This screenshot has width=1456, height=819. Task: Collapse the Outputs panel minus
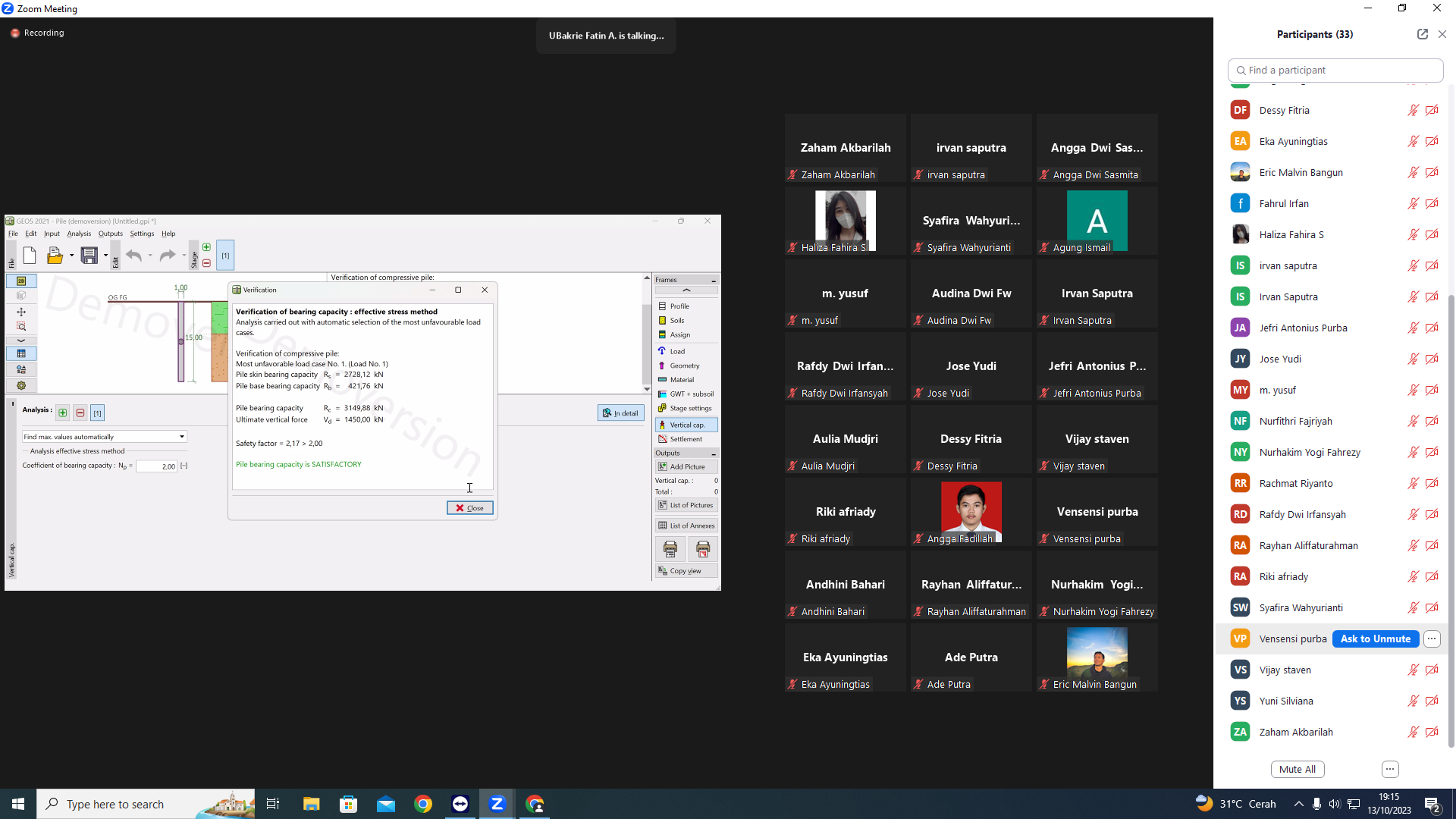pyautogui.click(x=714, y=453)
